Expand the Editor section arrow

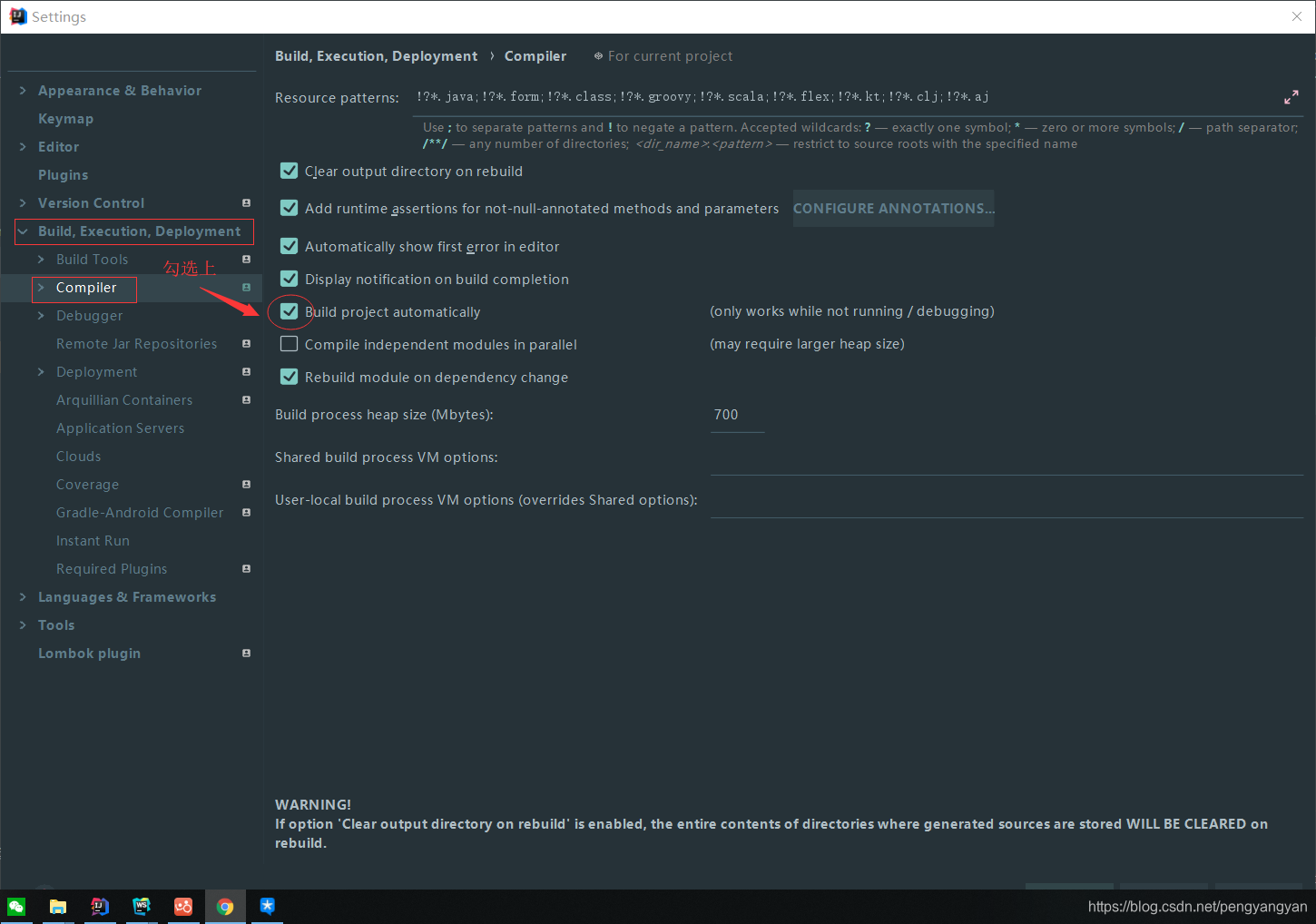pyautogui.click(x=23, y=147)
